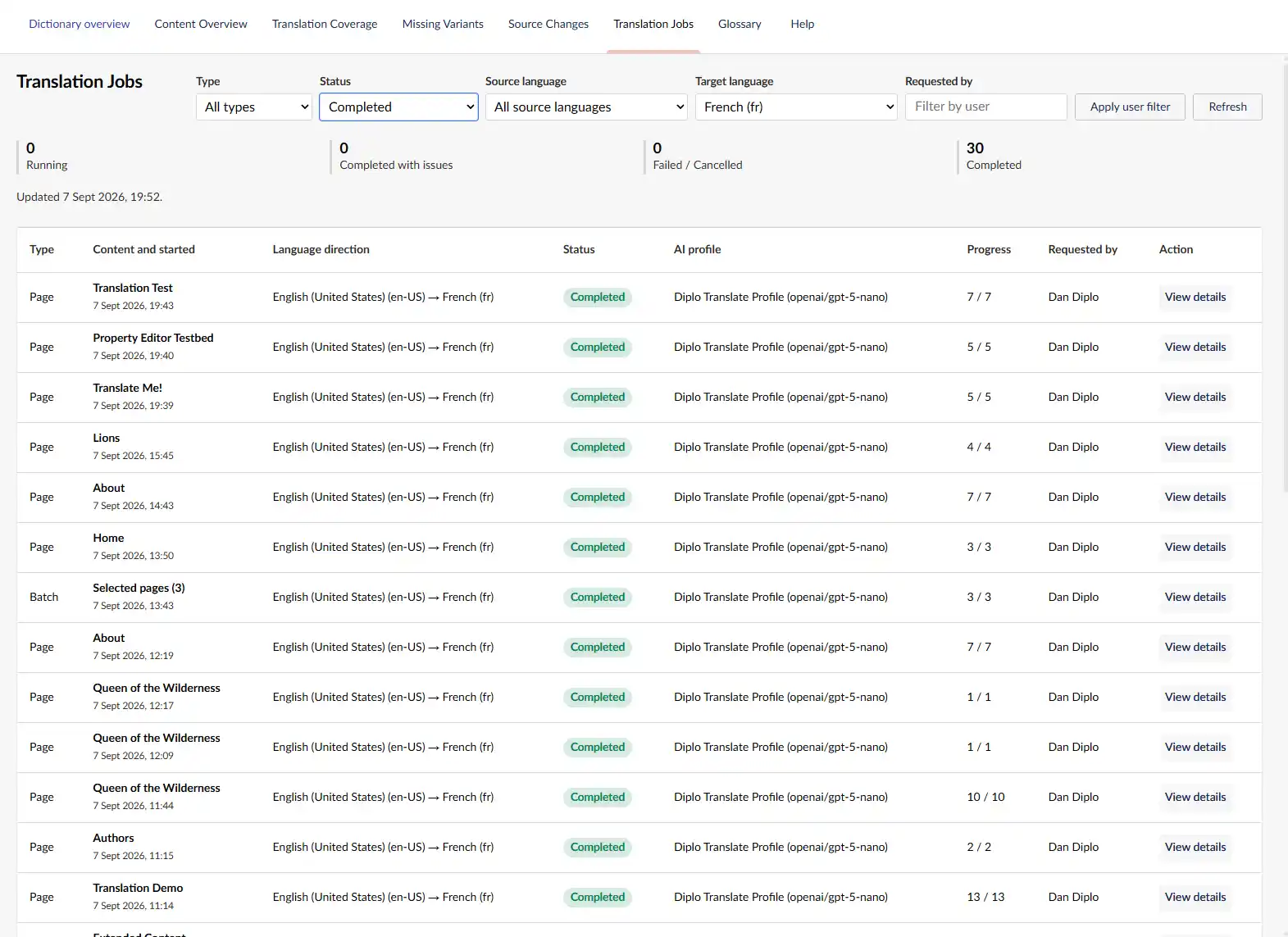
Task: Click the Authors content title
Action: pyautogui.click(x=113, y=838)
